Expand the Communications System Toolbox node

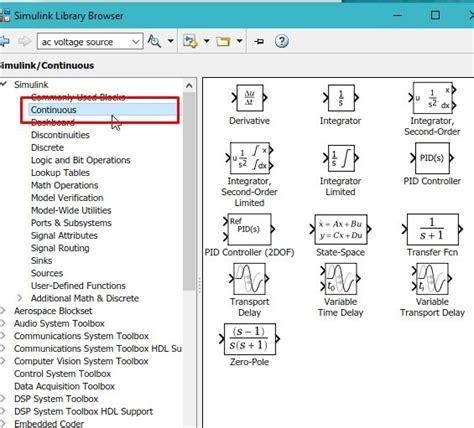(x=3, y=336)
